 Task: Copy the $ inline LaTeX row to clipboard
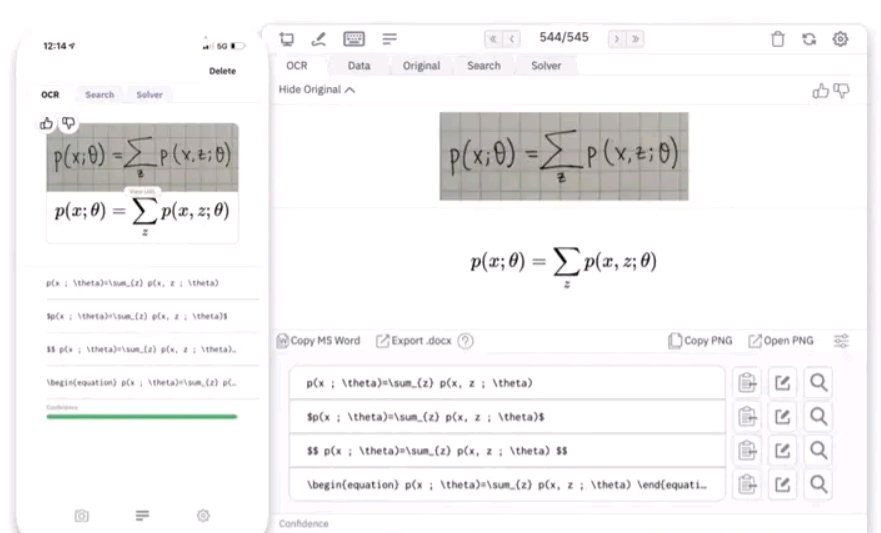tap(747, 417)
